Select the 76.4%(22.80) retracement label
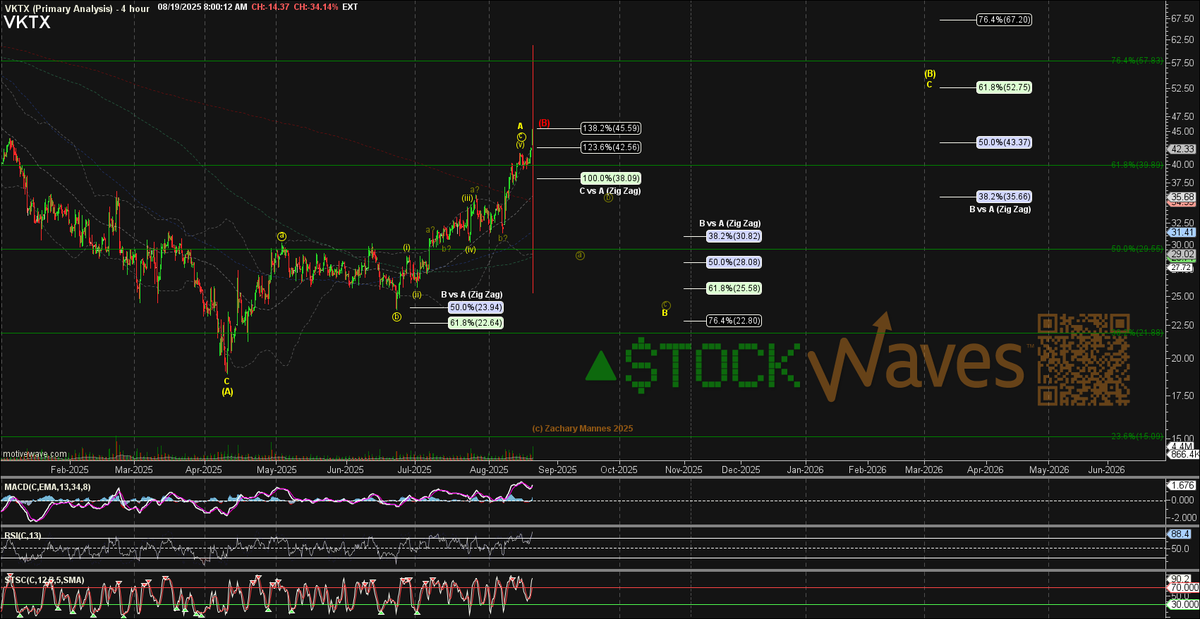This screenshot has height=619, width=1200. [735, 320]
